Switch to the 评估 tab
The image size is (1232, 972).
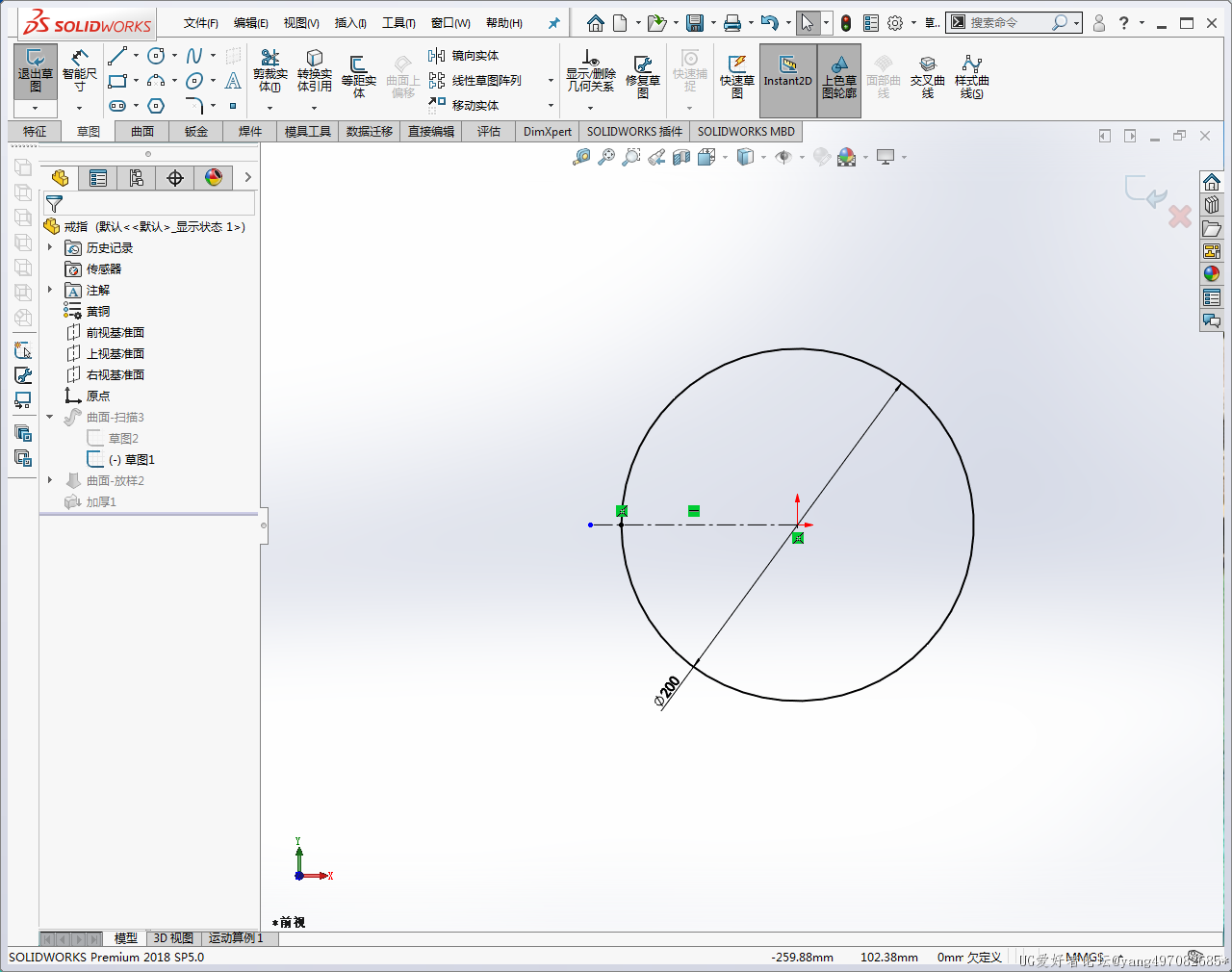point(489,132)
